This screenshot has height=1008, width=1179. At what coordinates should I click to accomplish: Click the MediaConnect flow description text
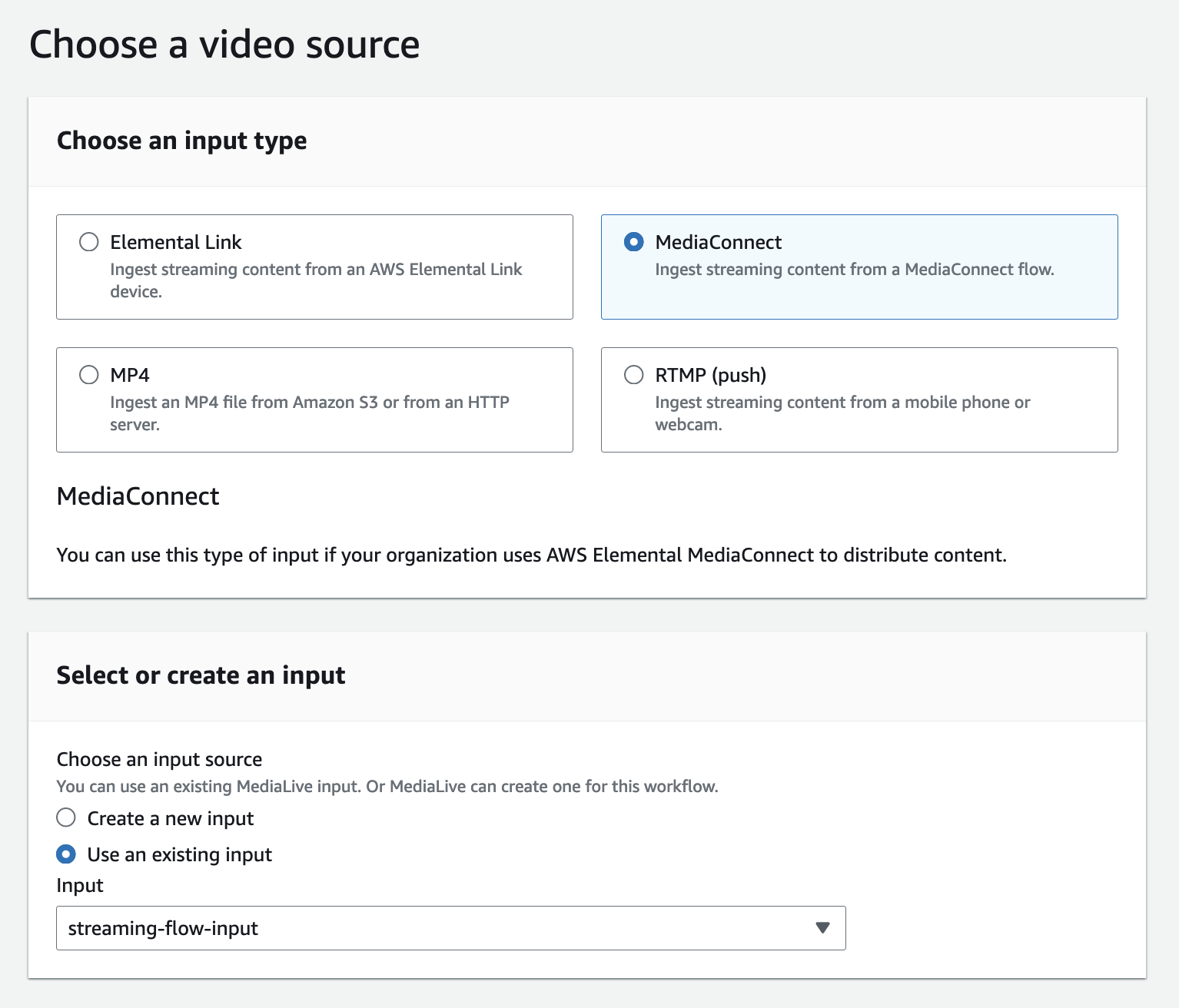854,270
